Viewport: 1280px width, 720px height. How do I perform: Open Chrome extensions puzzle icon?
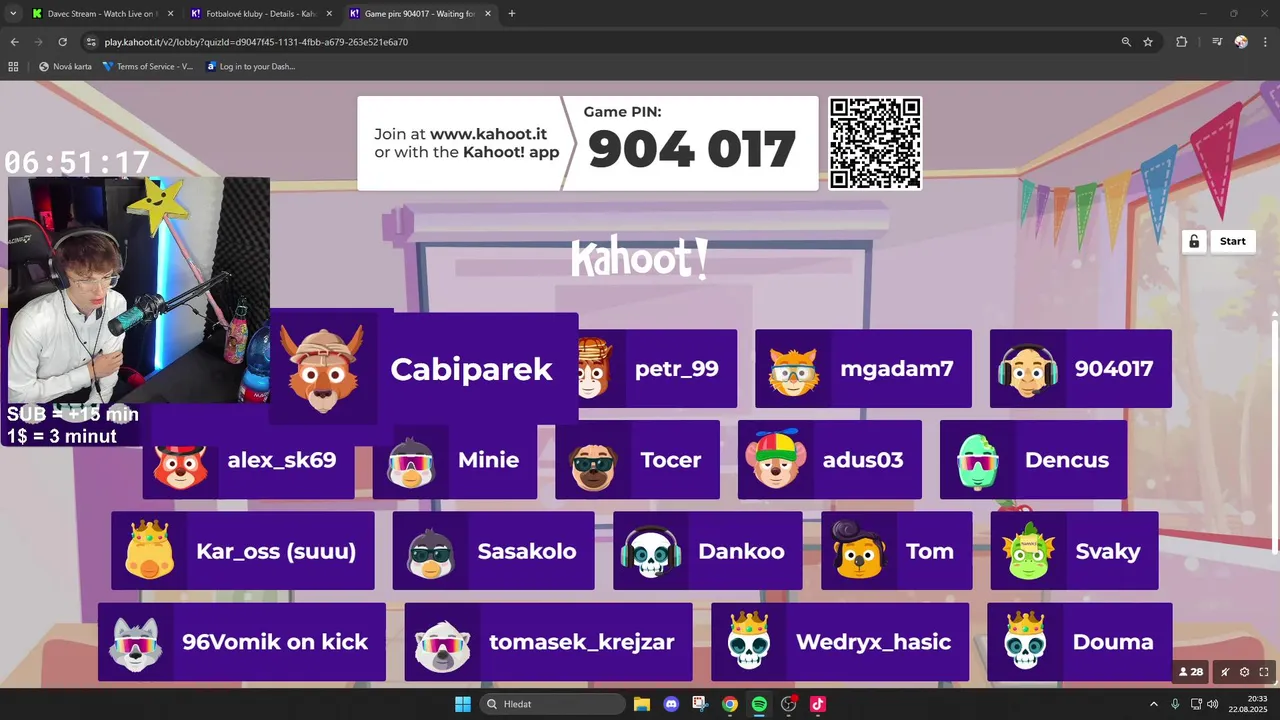click(1181, 42)
